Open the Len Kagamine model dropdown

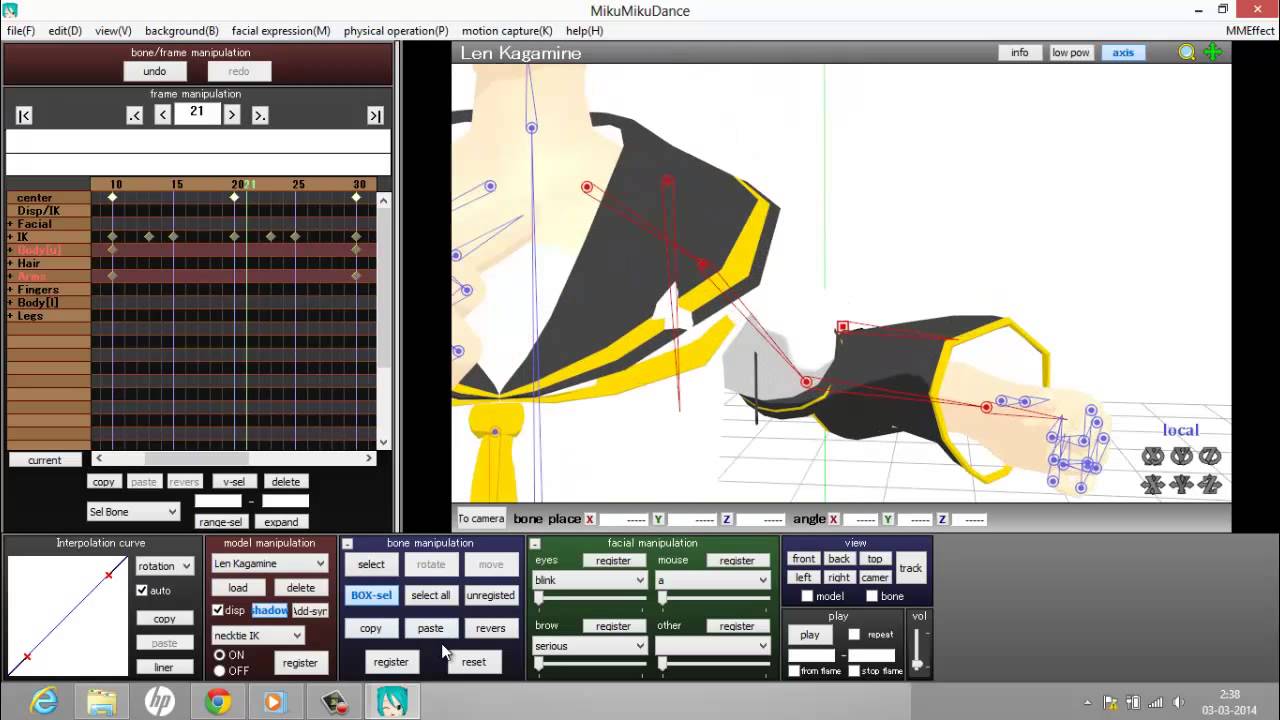coord(269,564)
